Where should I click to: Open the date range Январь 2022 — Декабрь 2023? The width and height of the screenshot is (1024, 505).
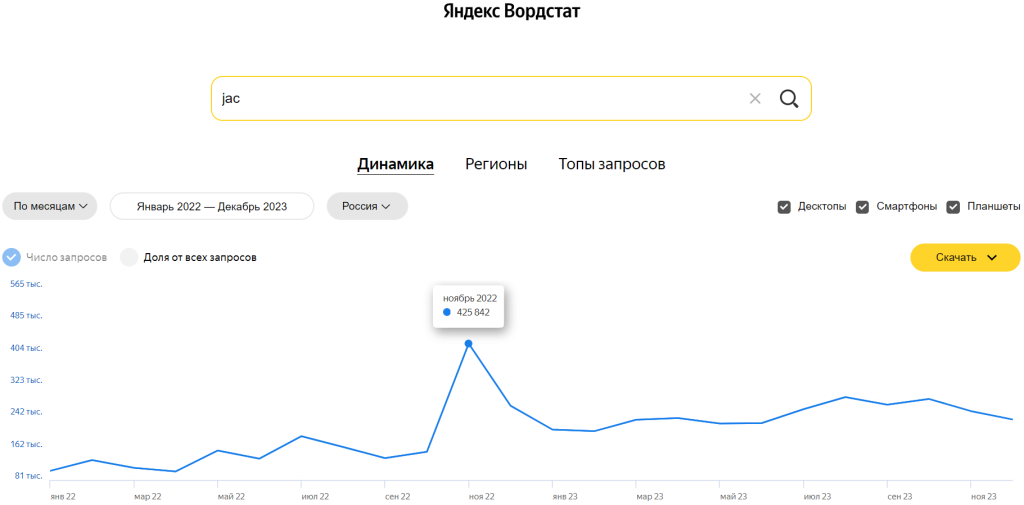(212, 206)
